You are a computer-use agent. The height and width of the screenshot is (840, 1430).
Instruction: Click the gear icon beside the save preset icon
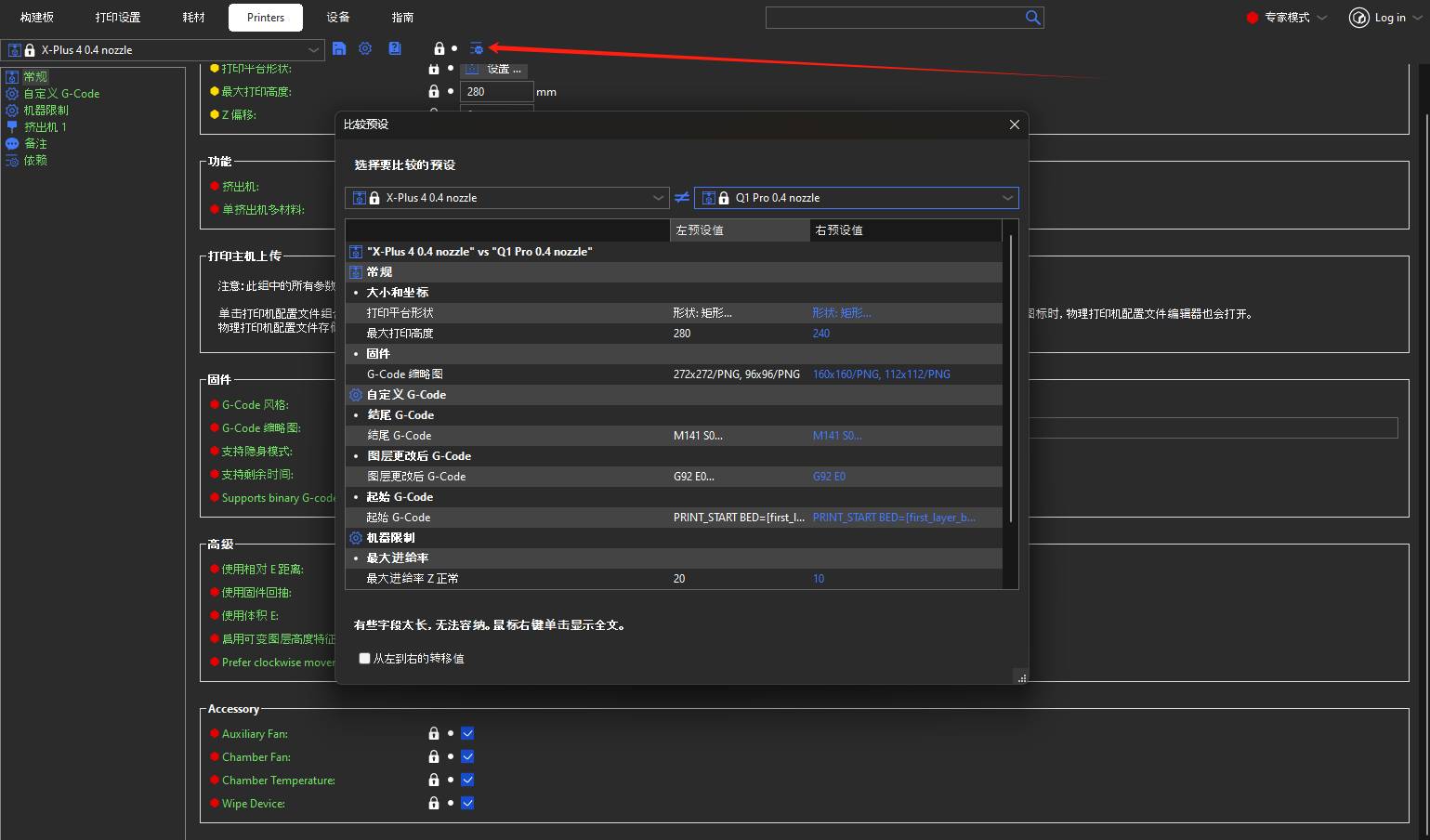click(365, 48)
